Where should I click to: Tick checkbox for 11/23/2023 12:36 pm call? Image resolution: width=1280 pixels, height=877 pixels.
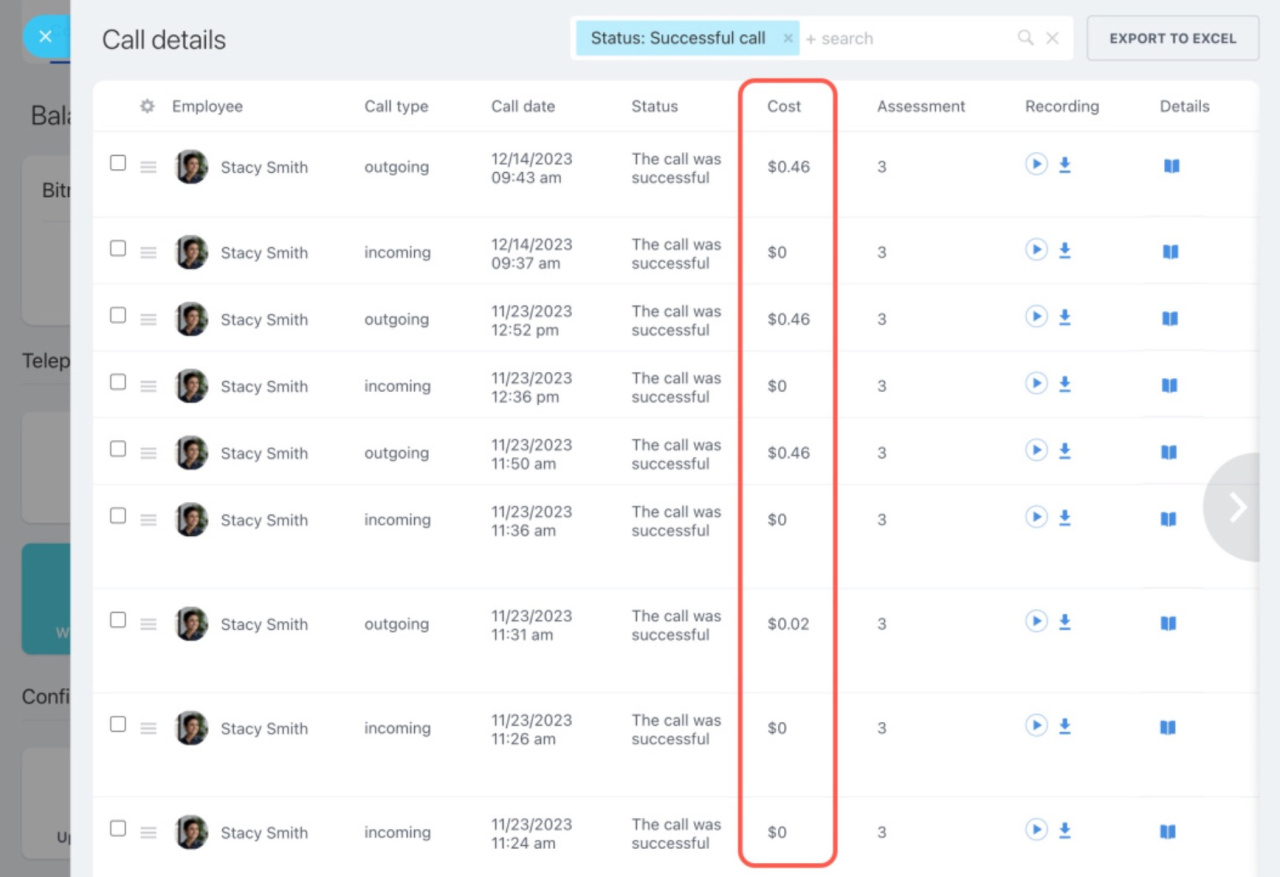click(118, 382)
